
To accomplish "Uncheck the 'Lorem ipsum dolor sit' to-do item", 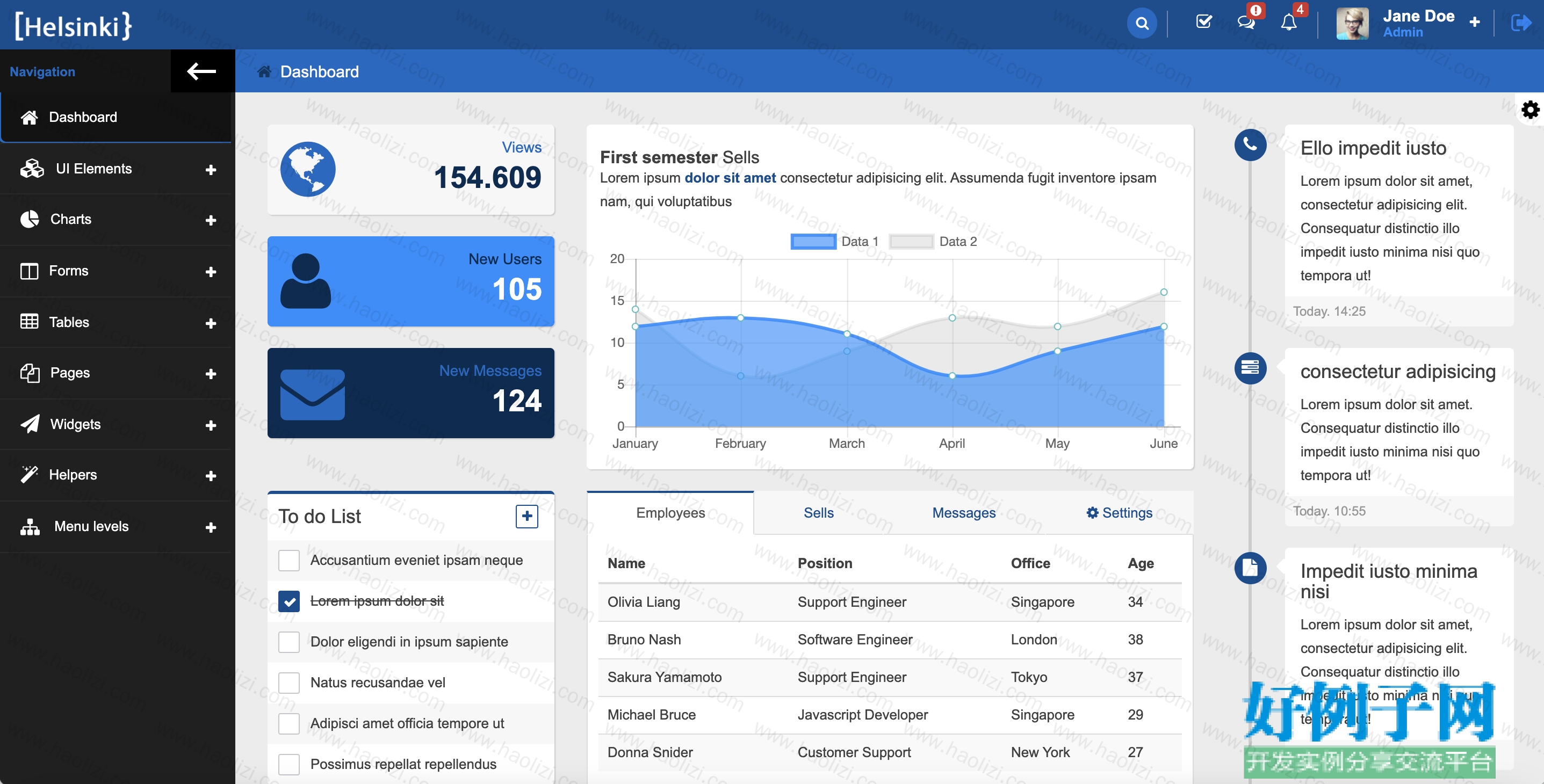I will click(x=289, y=601).
